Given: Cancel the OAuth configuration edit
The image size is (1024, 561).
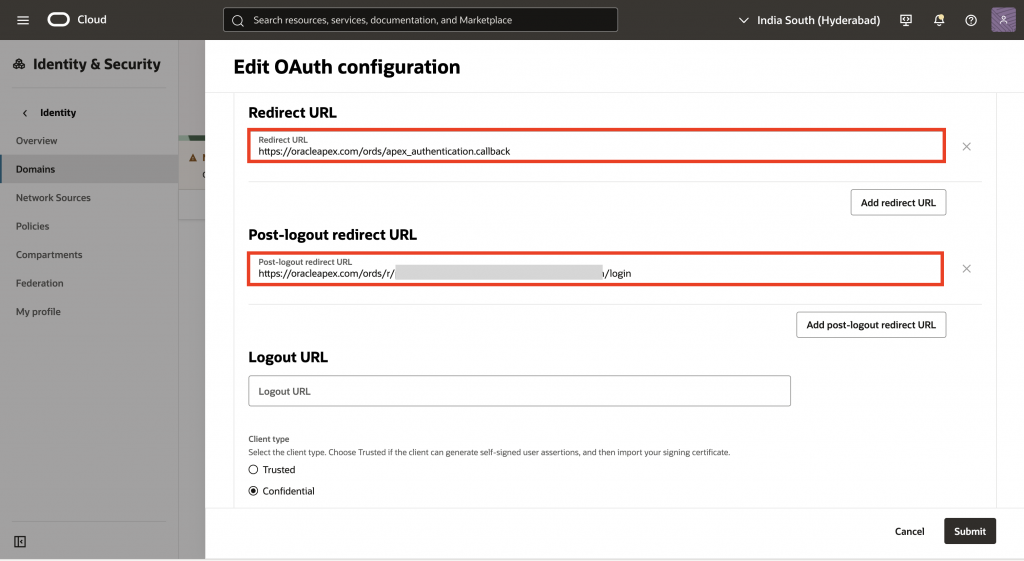Looking at the screenshot, I should [x=909, y=531].
